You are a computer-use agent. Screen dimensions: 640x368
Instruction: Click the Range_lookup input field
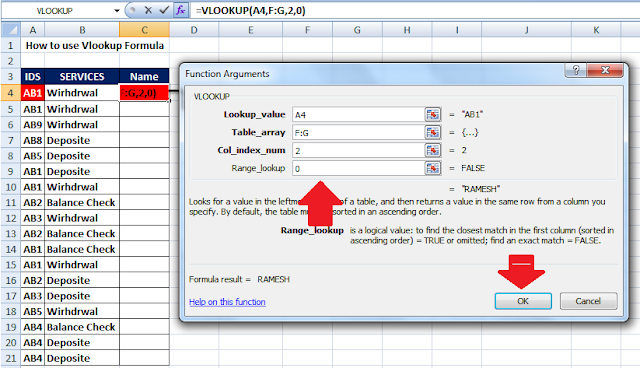358,168
